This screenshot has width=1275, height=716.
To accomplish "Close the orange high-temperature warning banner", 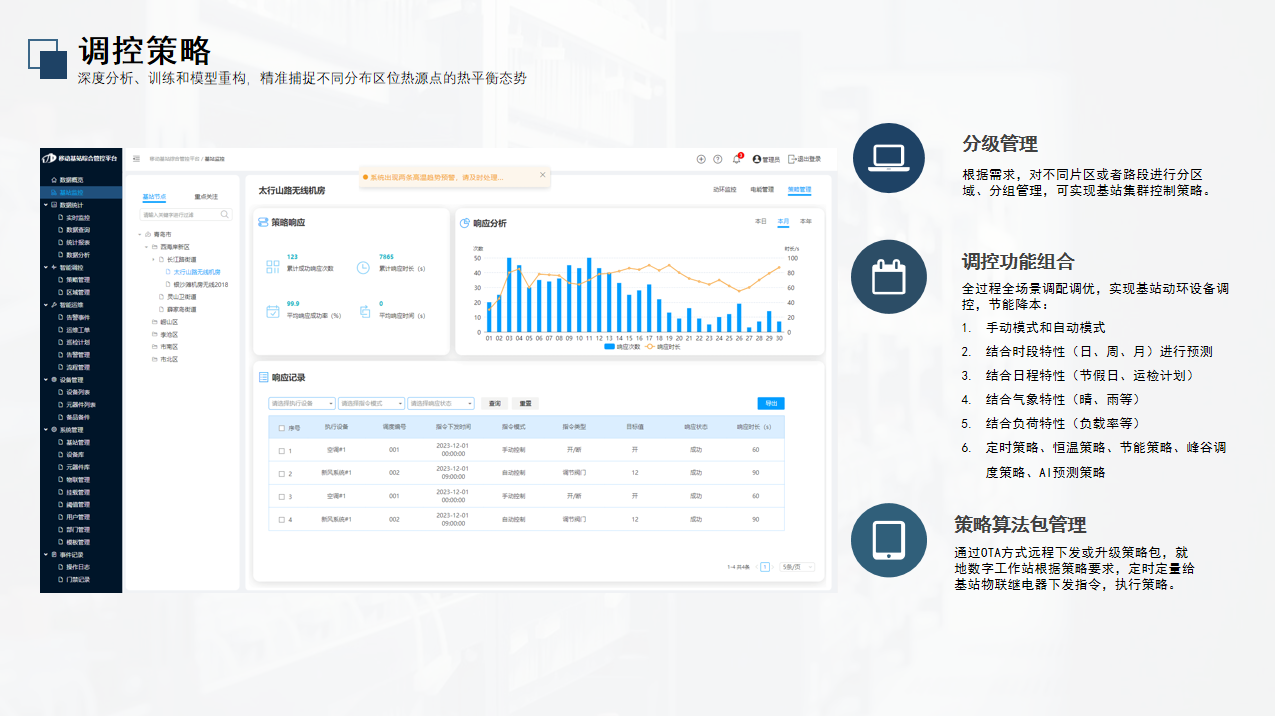I will coord(543,175).
